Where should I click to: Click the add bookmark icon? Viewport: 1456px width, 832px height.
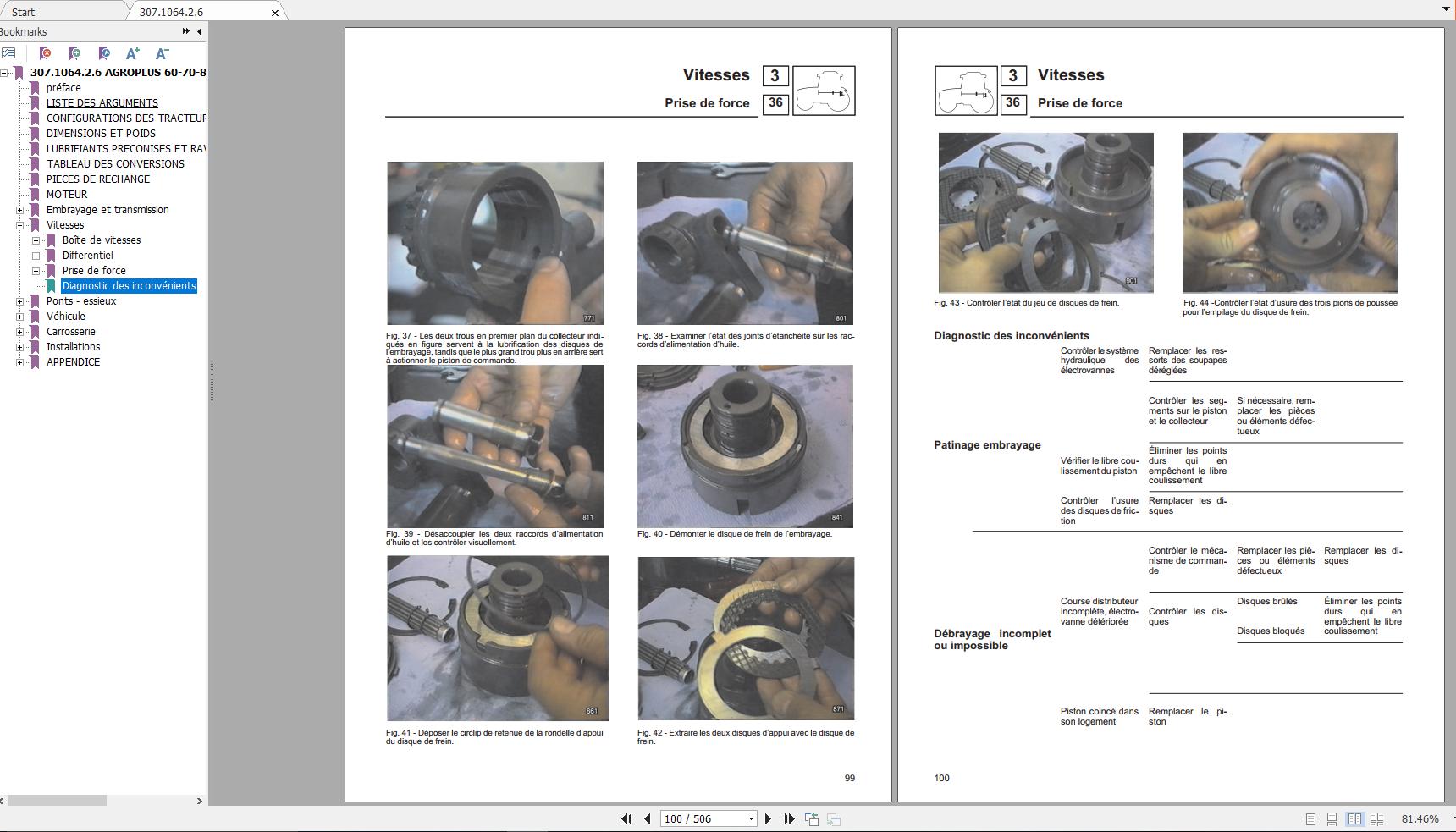pos(74,53)
